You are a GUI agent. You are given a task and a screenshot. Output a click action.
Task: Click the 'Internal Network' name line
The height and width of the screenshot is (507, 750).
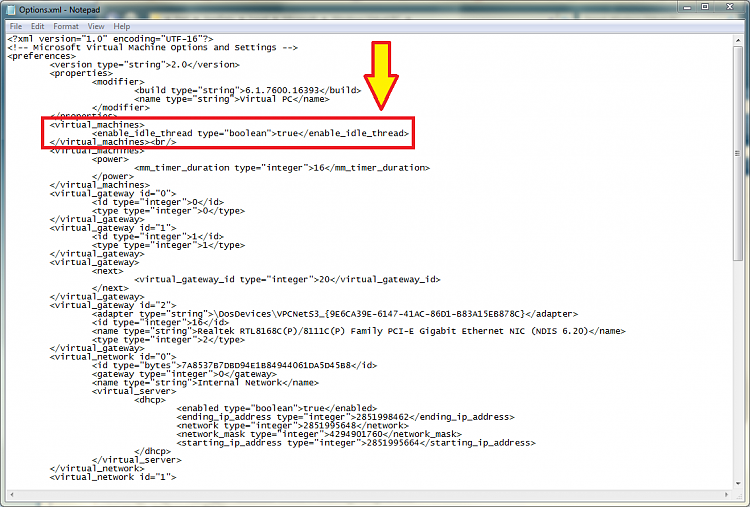205,383
